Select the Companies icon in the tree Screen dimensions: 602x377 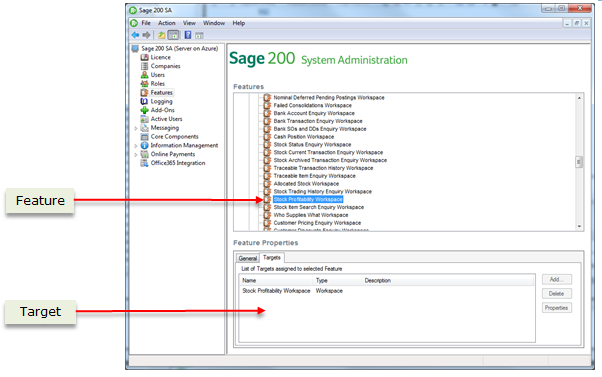(x=144, y=66)
